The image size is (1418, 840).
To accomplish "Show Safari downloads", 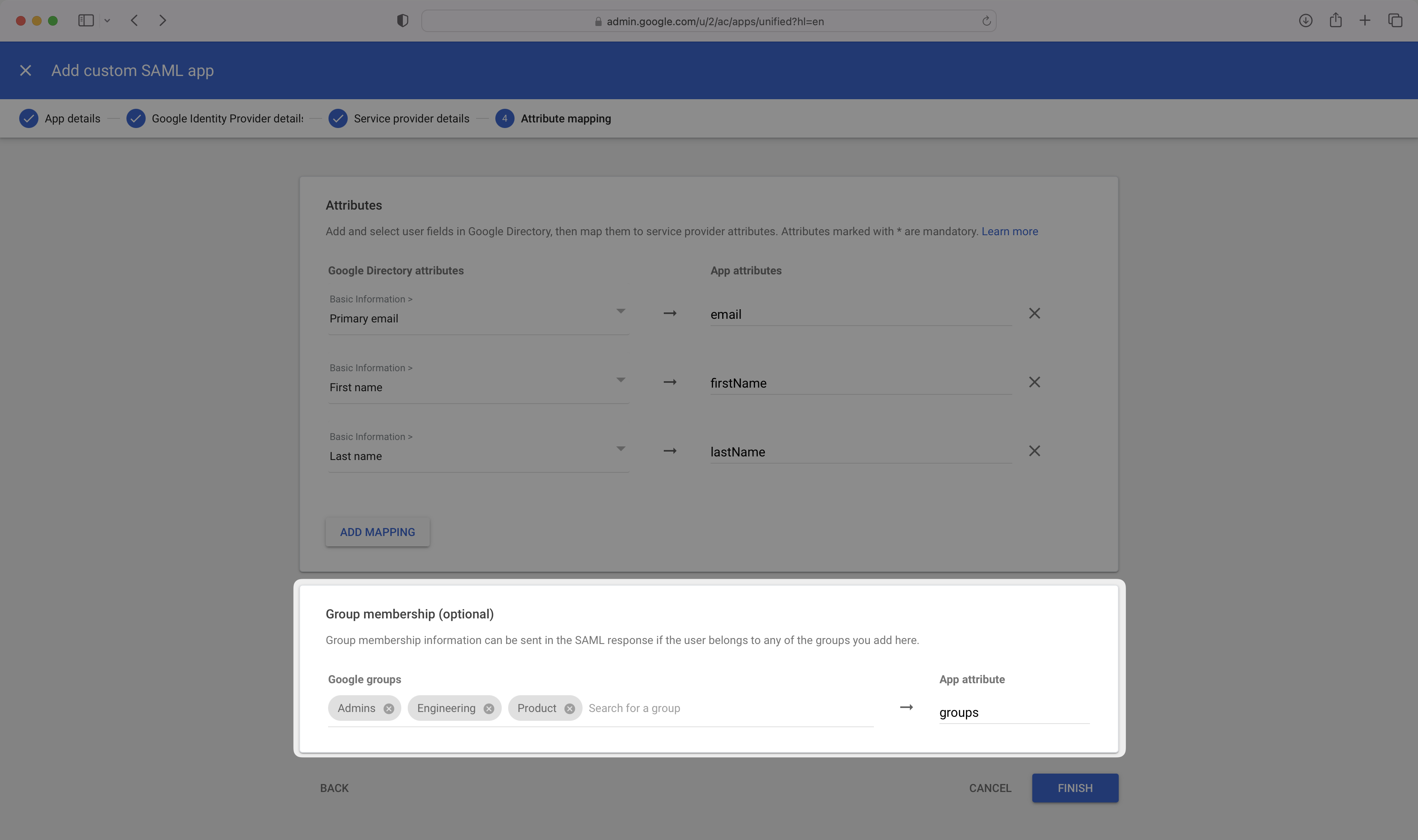I will click(1305, 20).
